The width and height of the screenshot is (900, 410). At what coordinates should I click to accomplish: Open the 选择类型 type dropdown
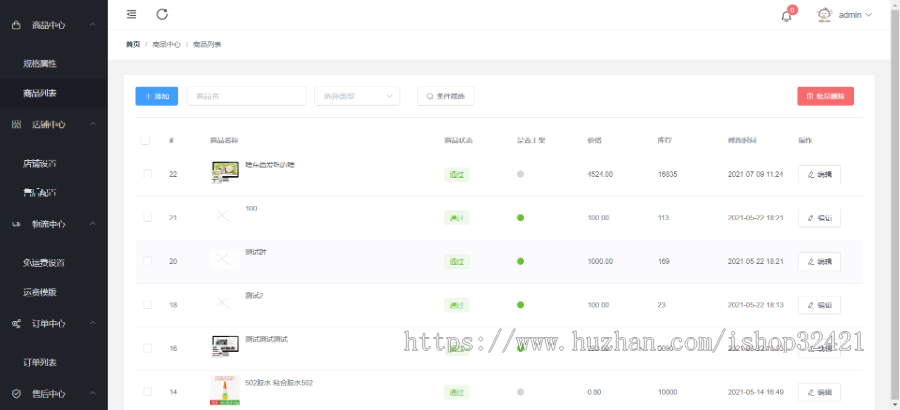pos(357,96)
